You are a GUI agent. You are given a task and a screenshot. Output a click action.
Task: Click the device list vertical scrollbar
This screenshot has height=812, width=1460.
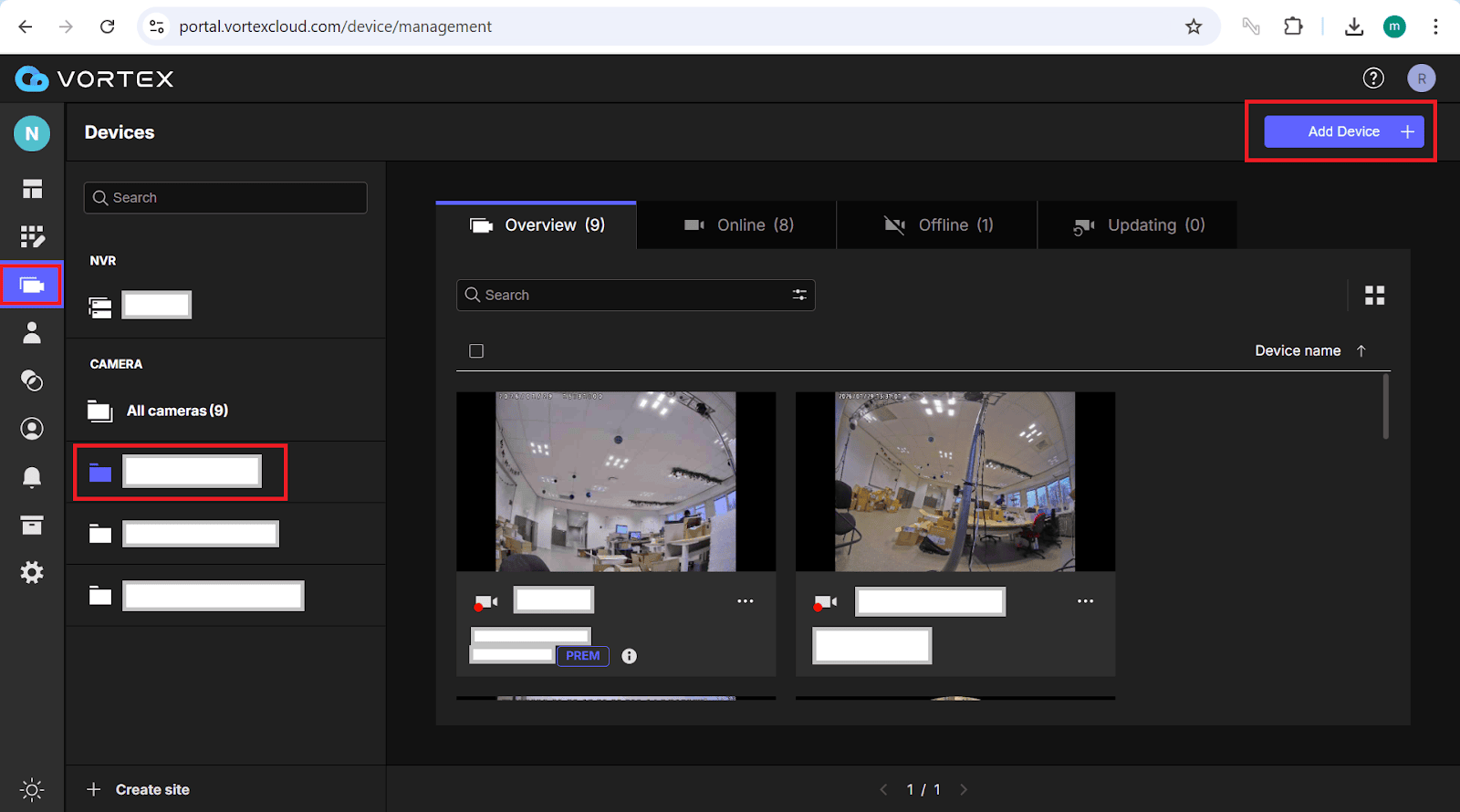click(x=1385, y=407)
